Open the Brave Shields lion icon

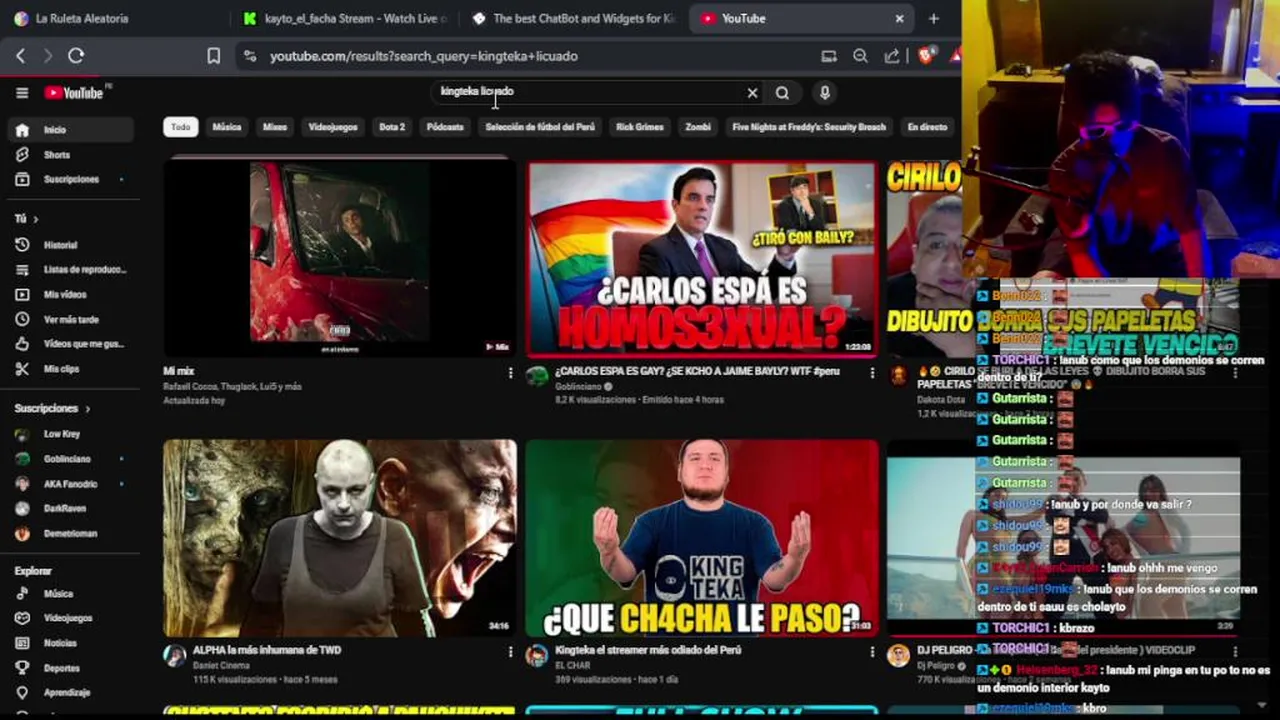[926, 56]
